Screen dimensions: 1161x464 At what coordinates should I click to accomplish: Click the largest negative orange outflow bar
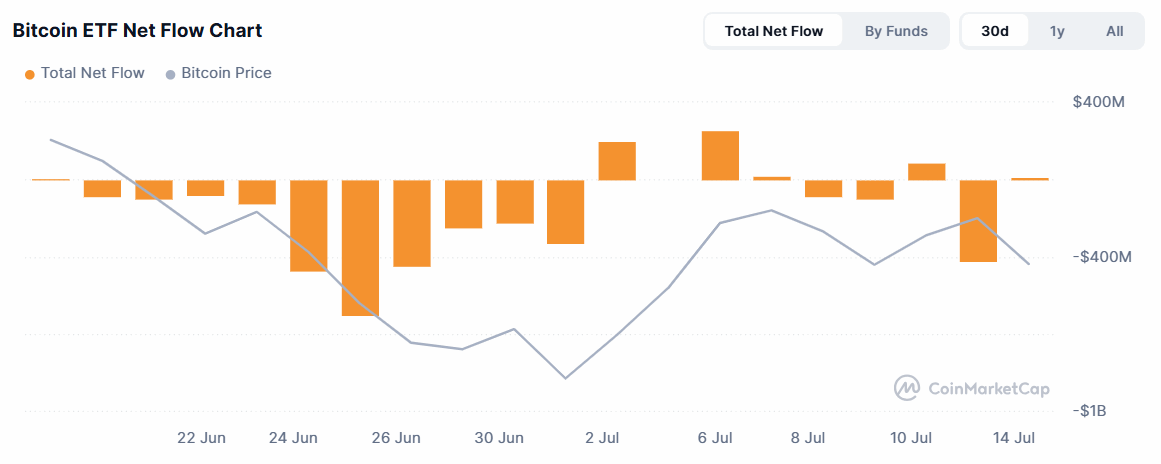(361, 248)
